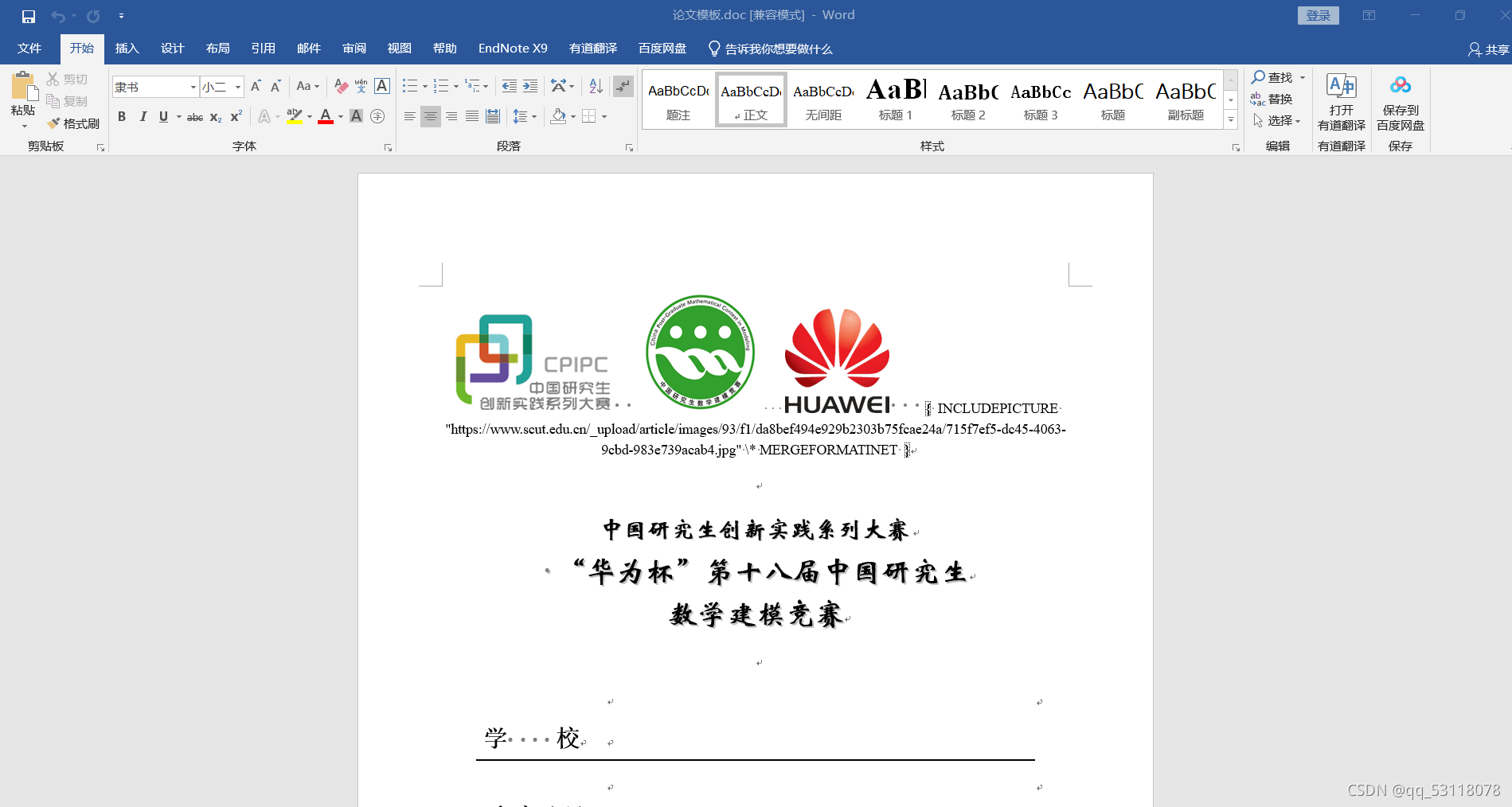Toggle align right
This screenshot has height=807, width=1512.
click(x=451, y=117)
